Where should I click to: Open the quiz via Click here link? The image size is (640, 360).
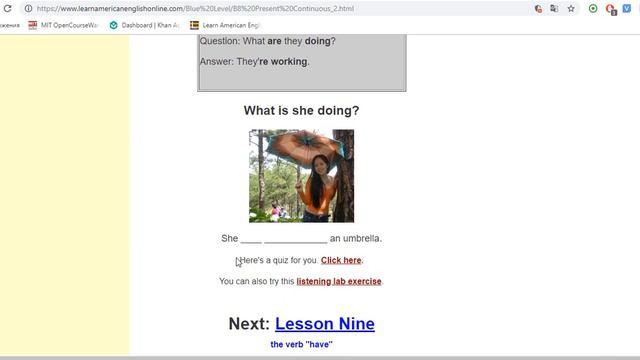point(341,260)
